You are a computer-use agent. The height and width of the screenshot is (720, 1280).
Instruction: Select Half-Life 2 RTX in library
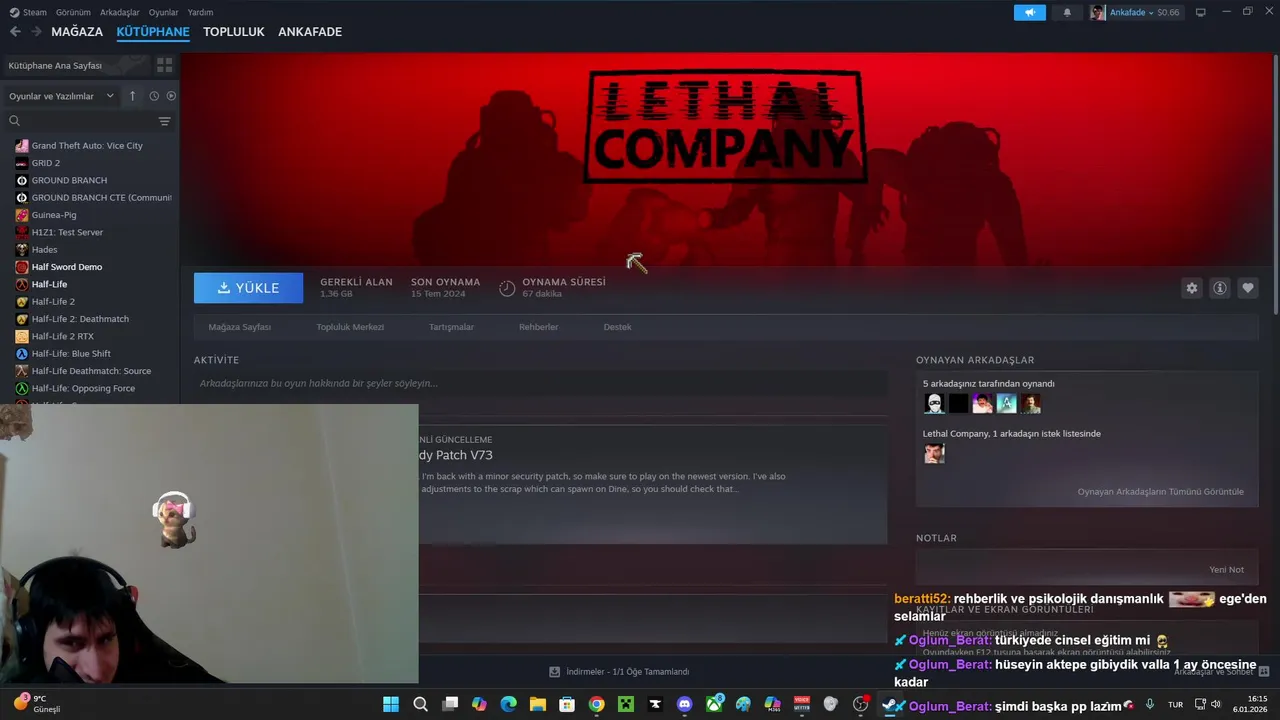tap(62, 336)
